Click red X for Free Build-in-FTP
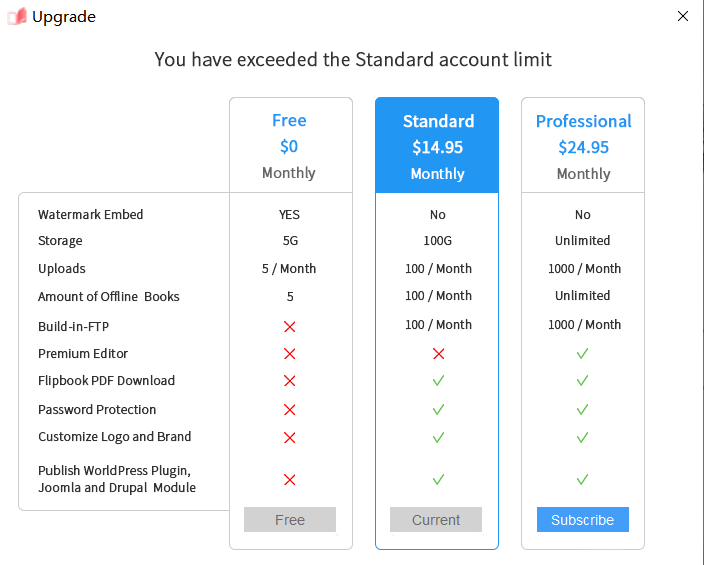 click(x=290, y=326)
